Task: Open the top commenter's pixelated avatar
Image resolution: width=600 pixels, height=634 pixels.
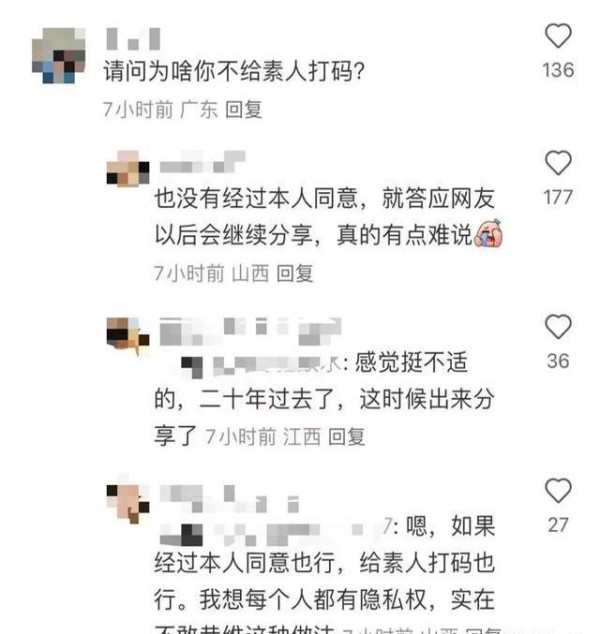Action: 59,55
